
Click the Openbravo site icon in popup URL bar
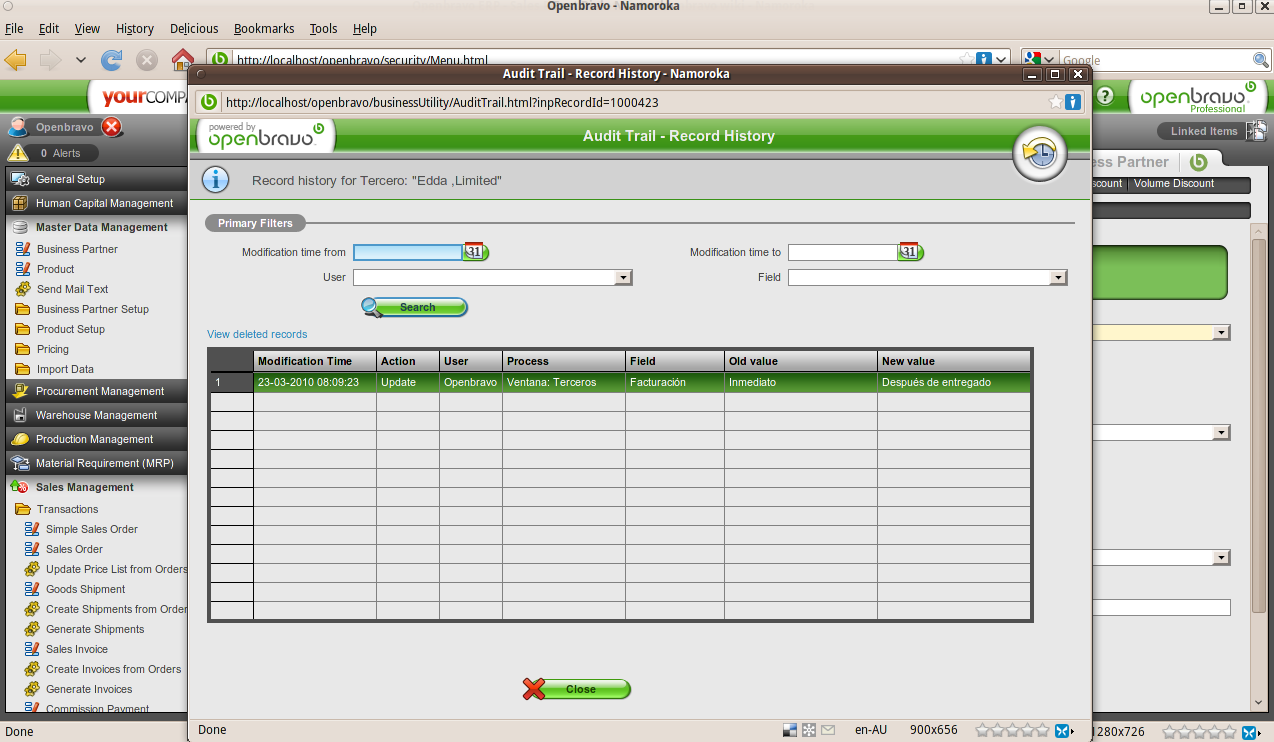(209, 102)
